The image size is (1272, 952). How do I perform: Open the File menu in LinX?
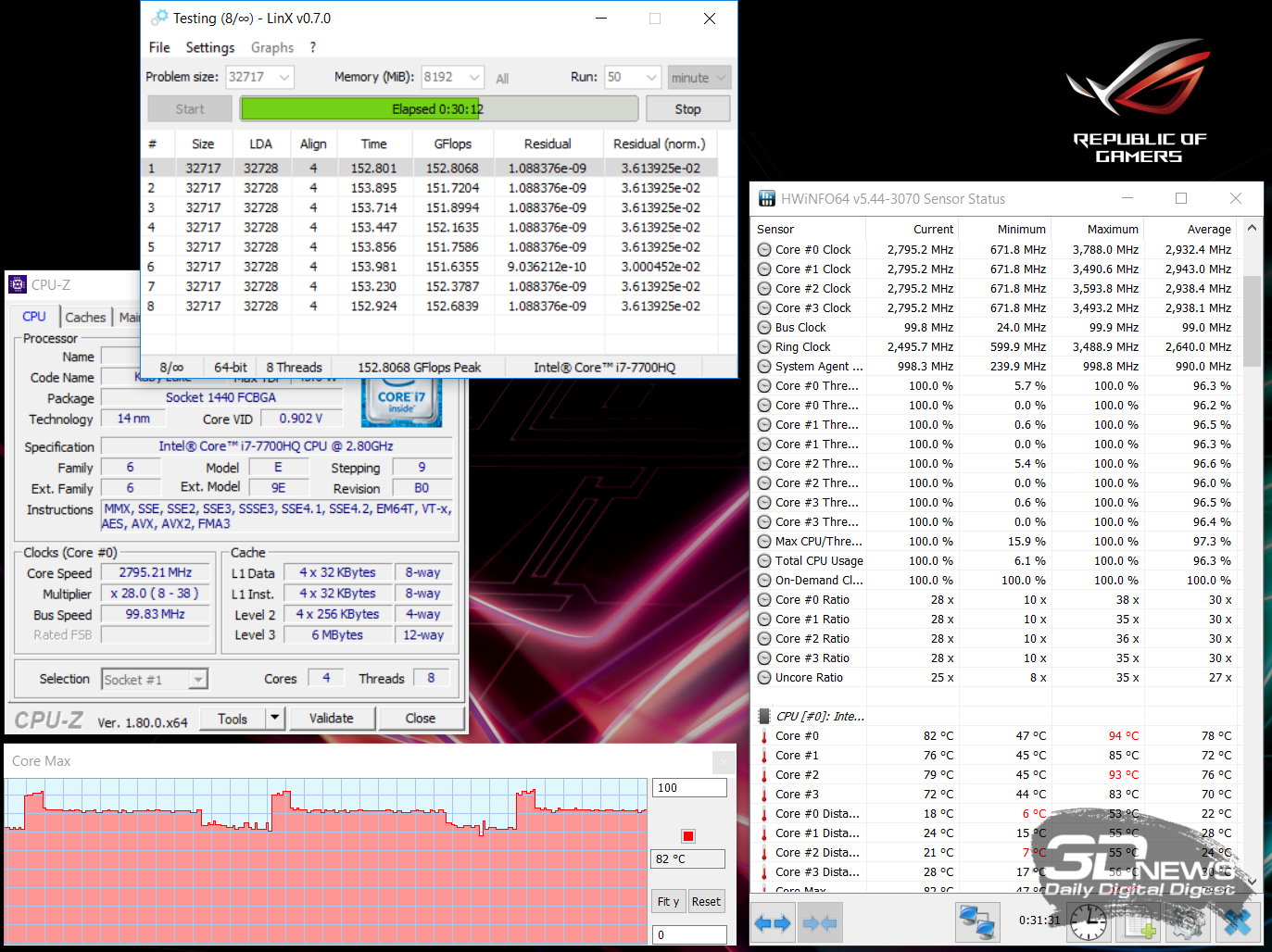tap(159, 47)
